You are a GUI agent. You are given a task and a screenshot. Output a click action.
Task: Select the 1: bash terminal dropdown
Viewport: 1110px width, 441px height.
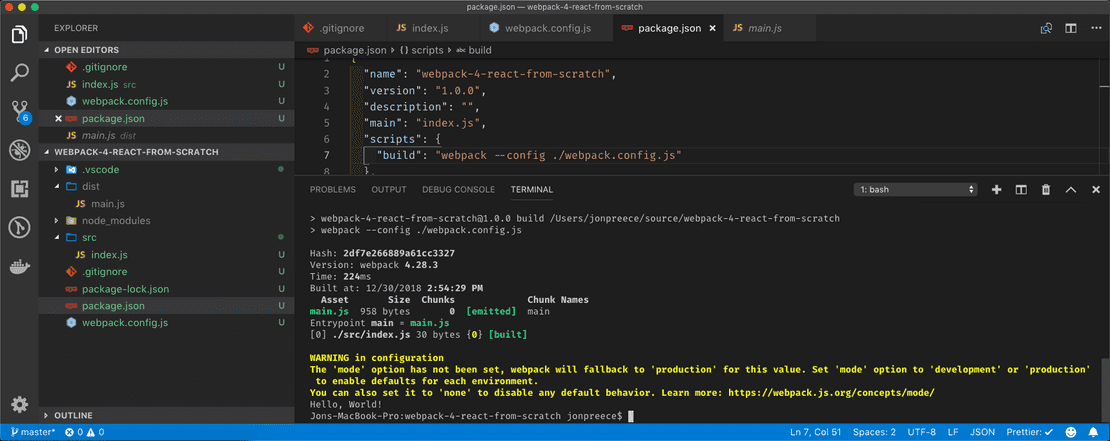click(916, 190)
